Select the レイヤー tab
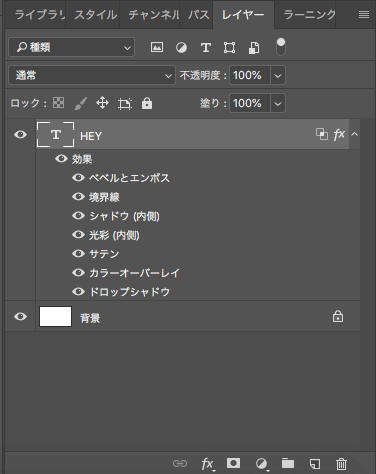Screen dimensions: 376x474 243,15
